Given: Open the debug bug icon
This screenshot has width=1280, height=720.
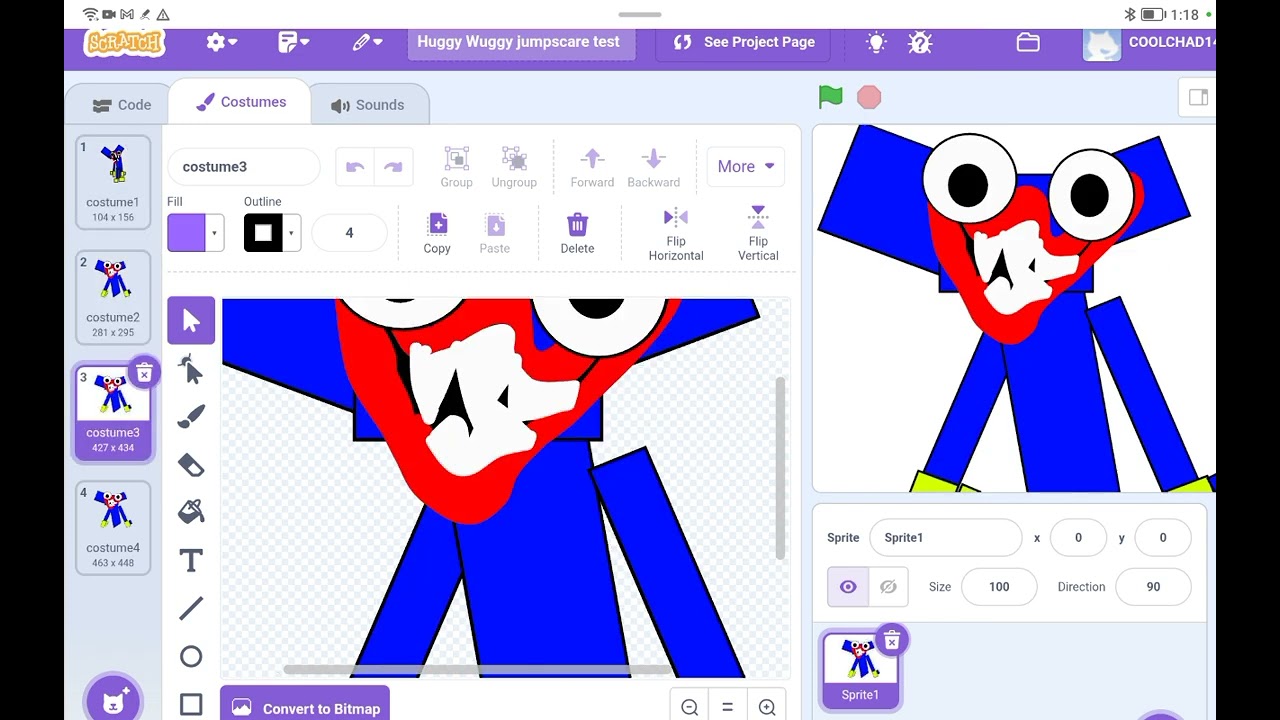Looking at the screenshot, I should pyautogui.click(x=920, y=42).
